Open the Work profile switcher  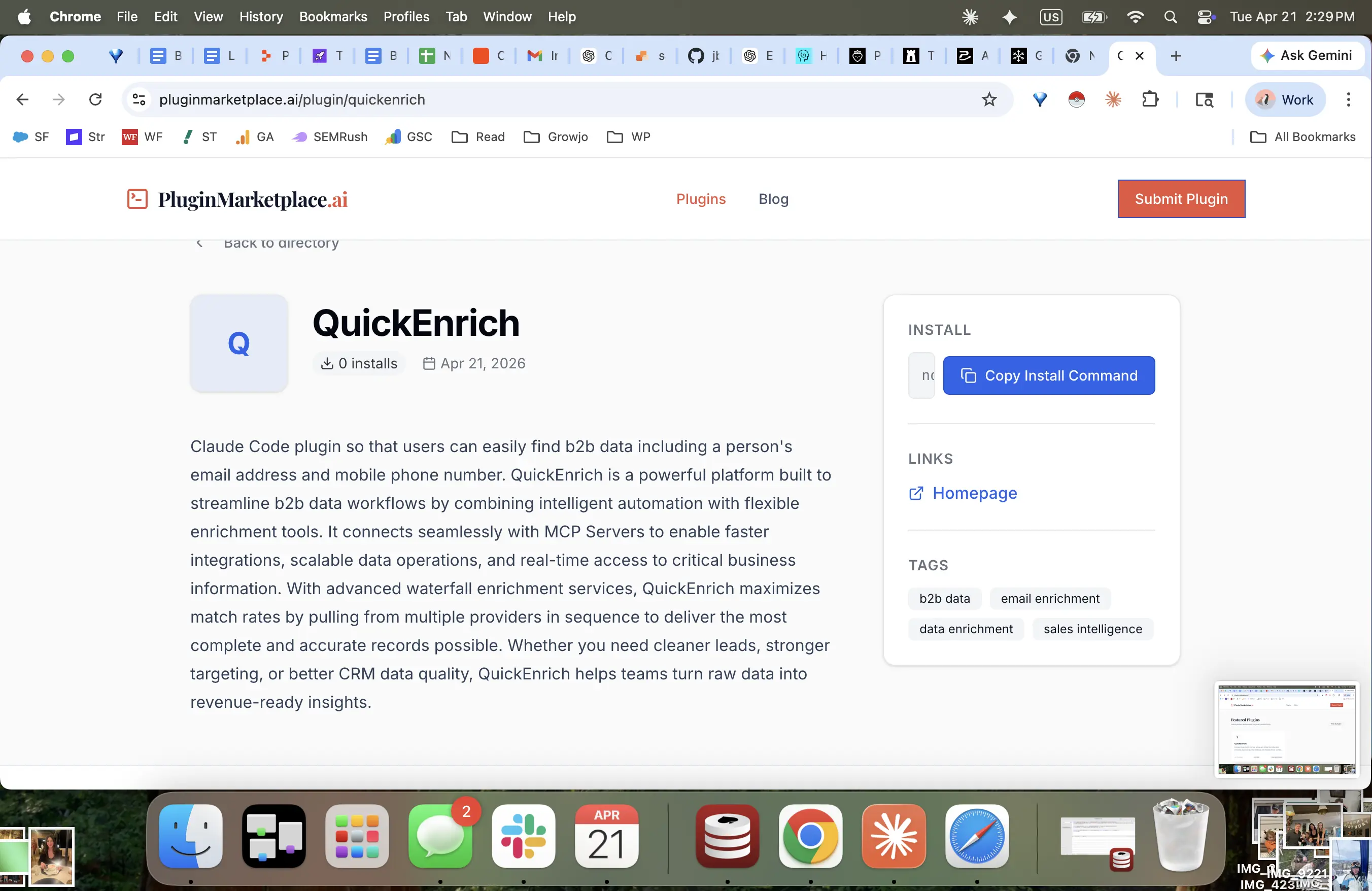click(x=1285, y=99)
